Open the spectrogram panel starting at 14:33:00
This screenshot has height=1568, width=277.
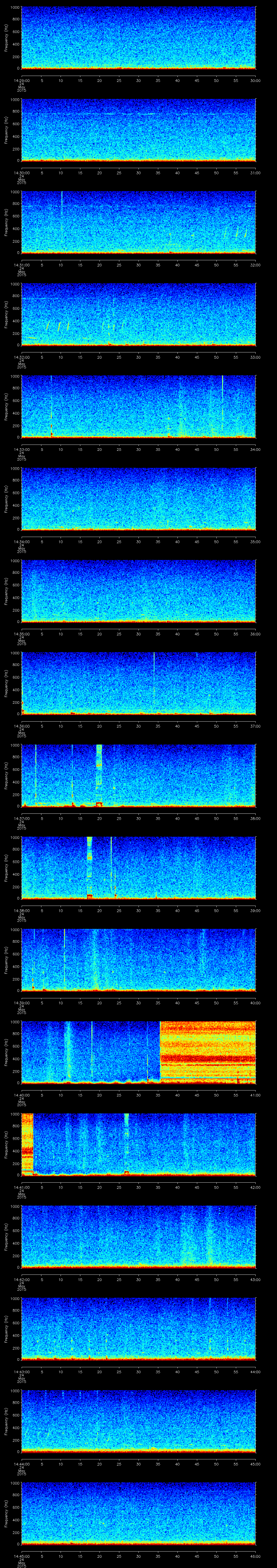pyautogui.click(x=138, y=407)
